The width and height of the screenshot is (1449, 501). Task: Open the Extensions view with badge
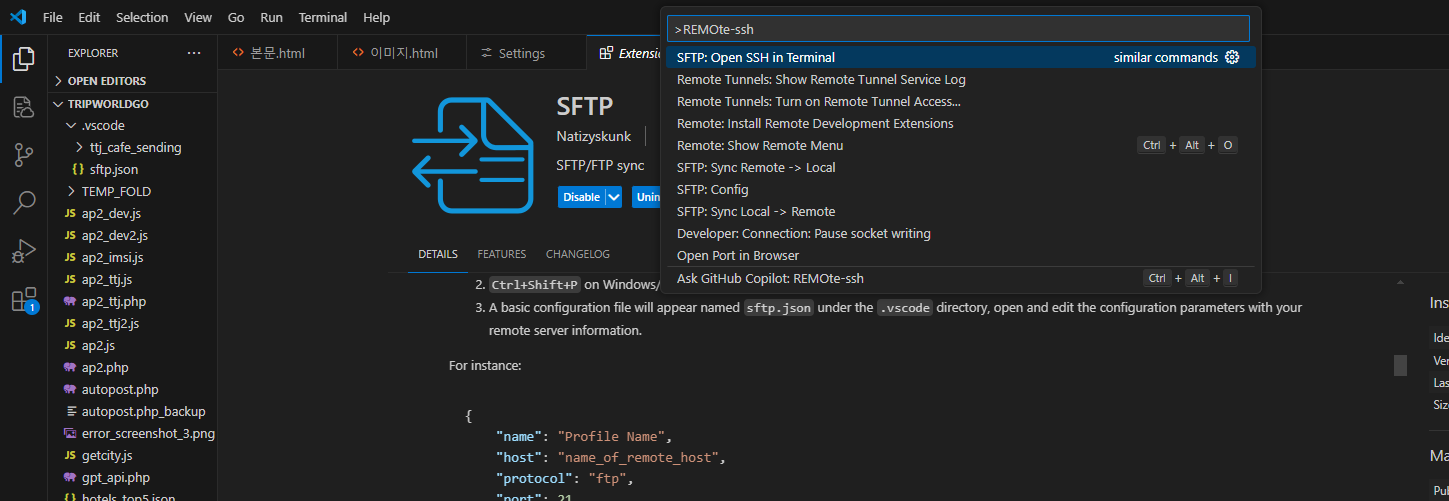[x=23, y=300]
